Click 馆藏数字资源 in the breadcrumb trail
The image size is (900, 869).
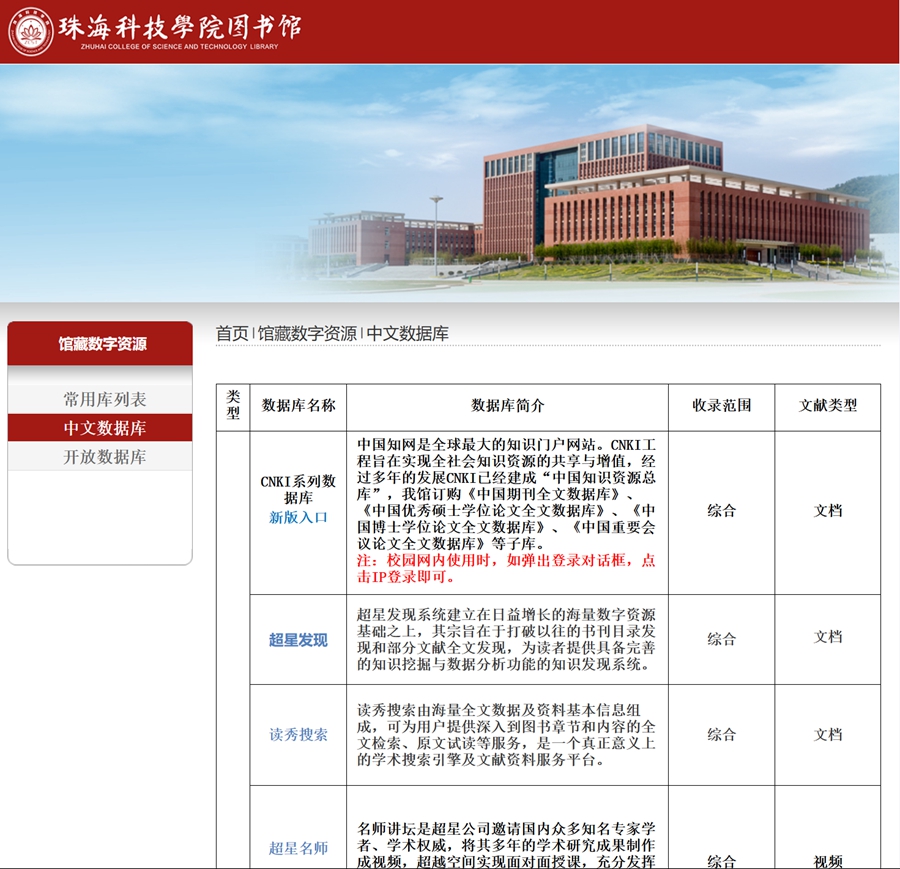pos(307,334)
